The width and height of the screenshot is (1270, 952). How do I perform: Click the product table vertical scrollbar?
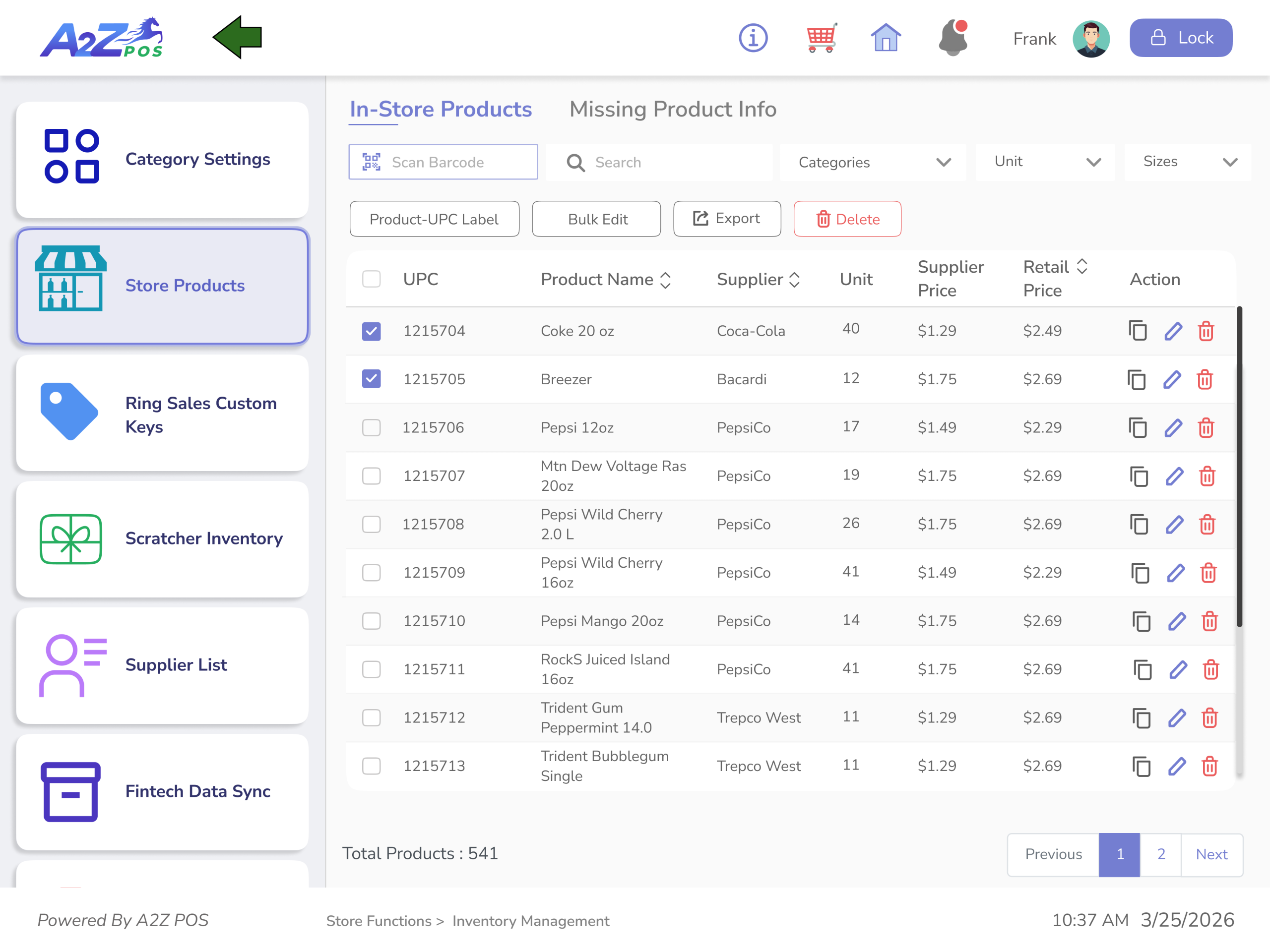coord(1240,466)
